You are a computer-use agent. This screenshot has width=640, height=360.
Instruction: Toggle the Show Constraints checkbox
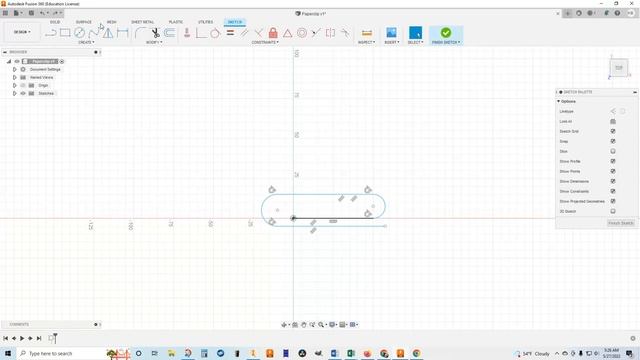[x=613, y=191]
